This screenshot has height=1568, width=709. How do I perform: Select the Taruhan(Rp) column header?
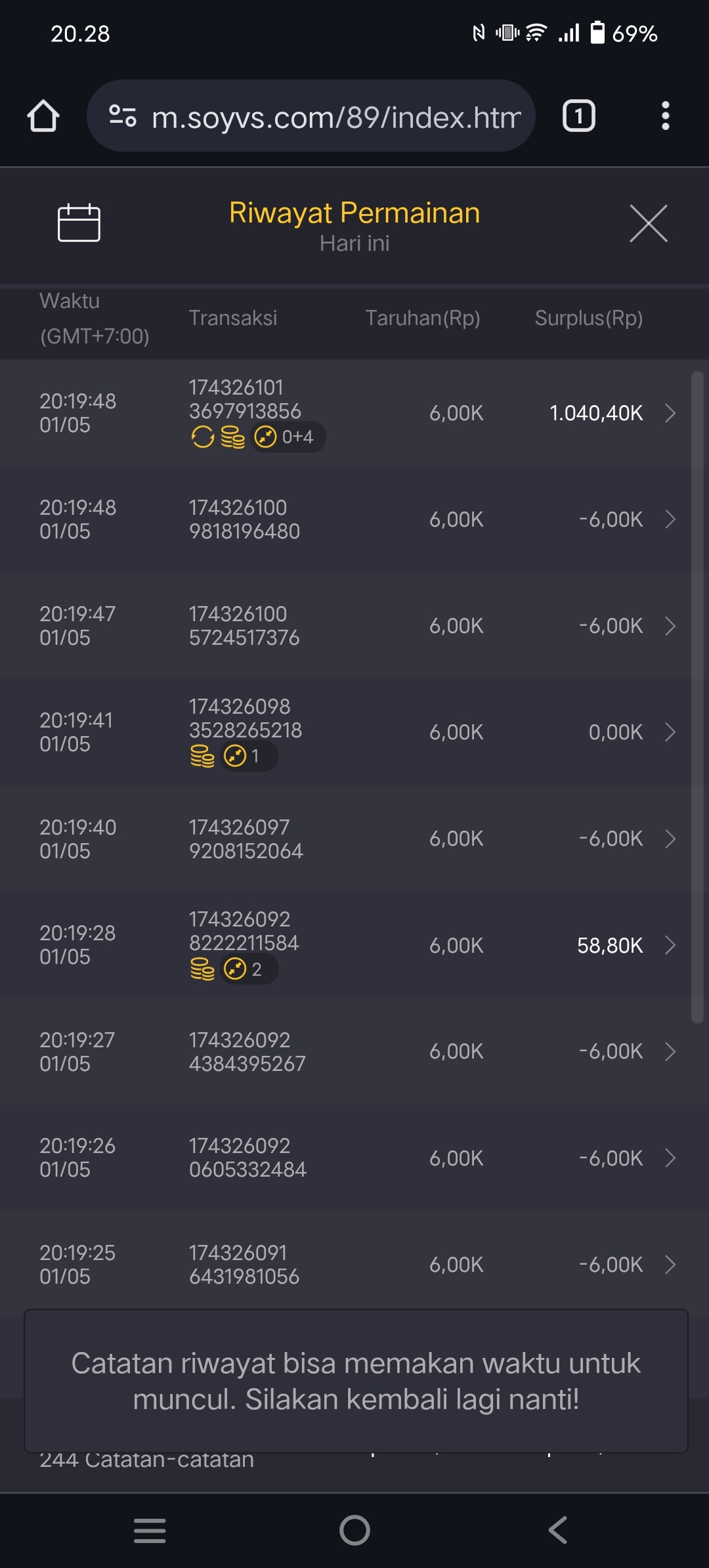[422, 318]
